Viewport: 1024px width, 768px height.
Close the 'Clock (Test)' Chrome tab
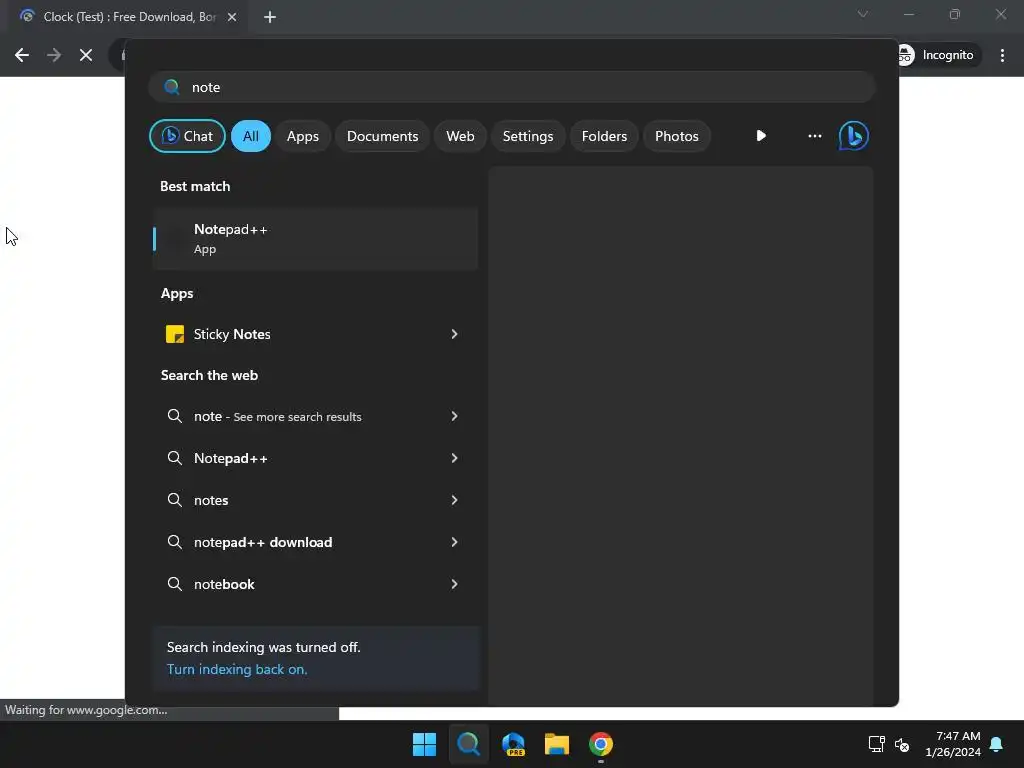pos(232,17)
